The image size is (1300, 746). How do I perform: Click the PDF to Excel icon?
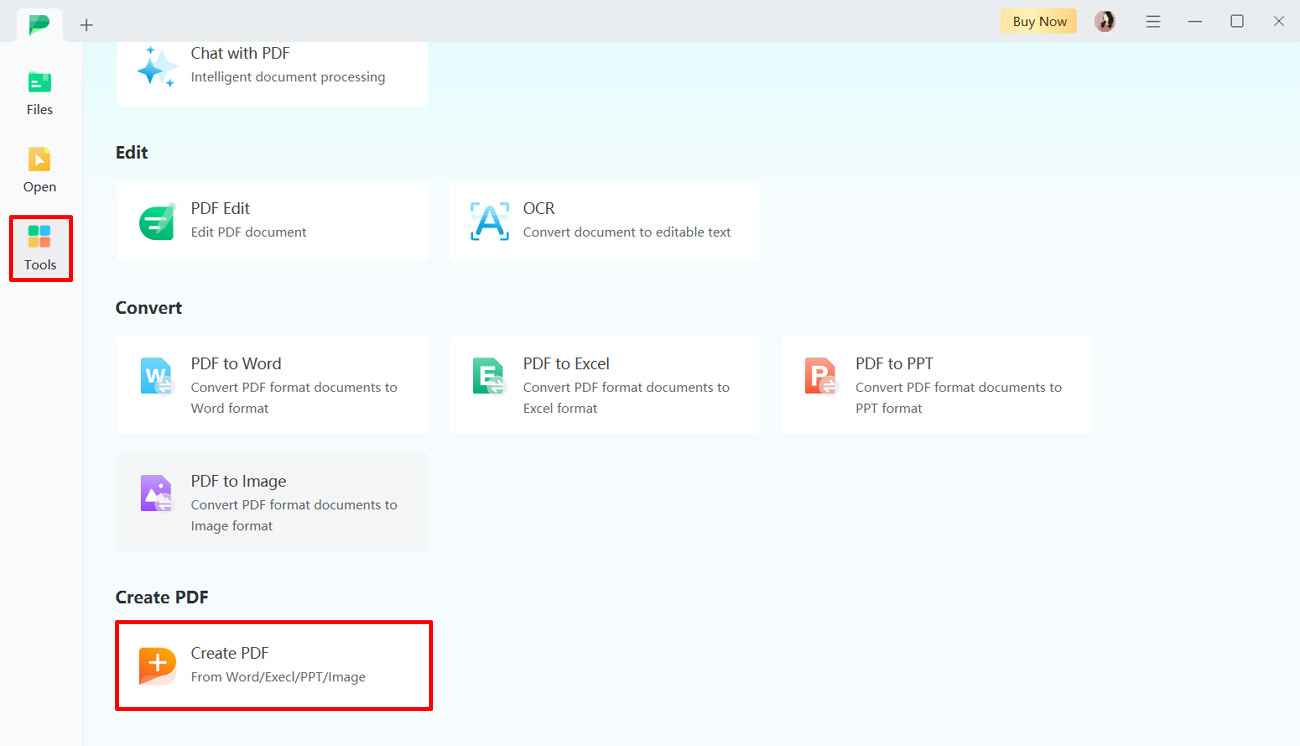pyautogui.click(x=489, y=376)
